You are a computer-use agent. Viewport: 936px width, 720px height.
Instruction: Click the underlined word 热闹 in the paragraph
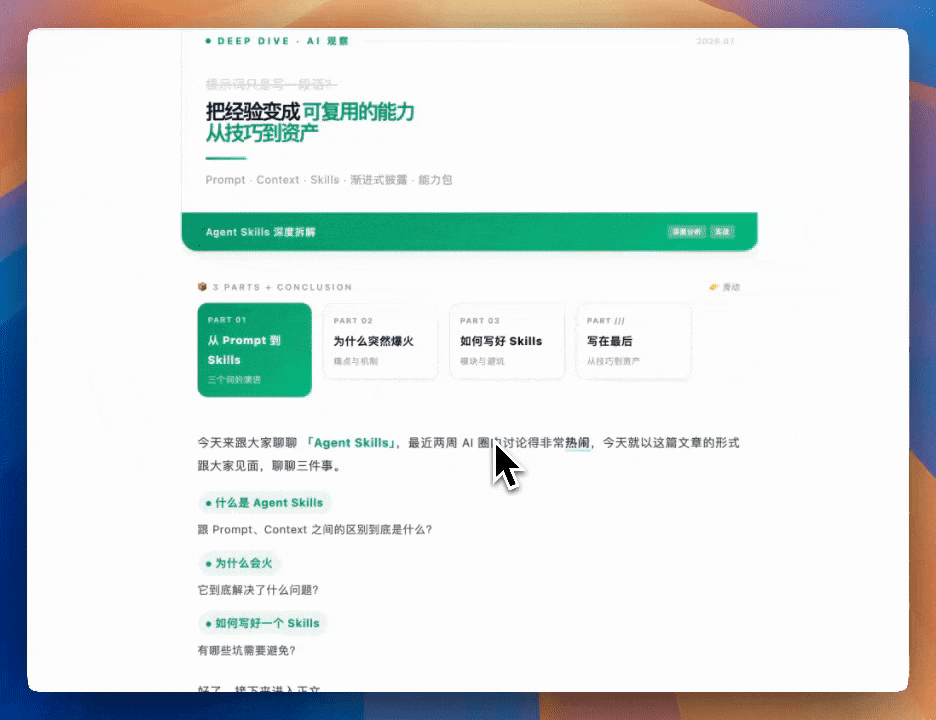(578, 443)
